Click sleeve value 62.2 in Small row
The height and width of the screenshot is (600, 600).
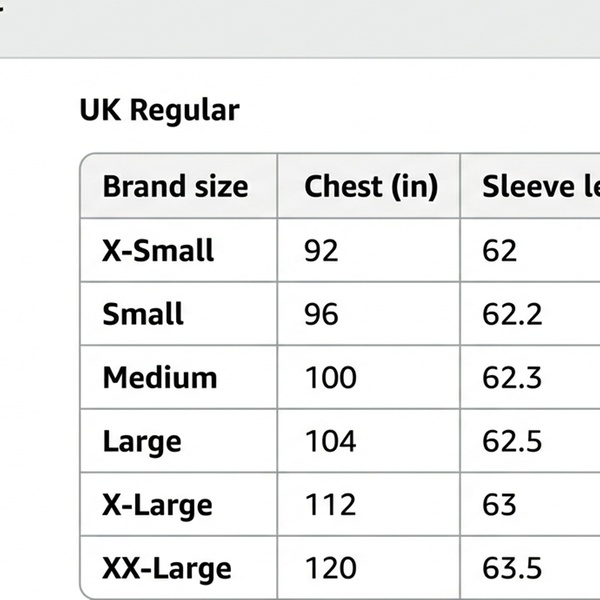point(512,314)
